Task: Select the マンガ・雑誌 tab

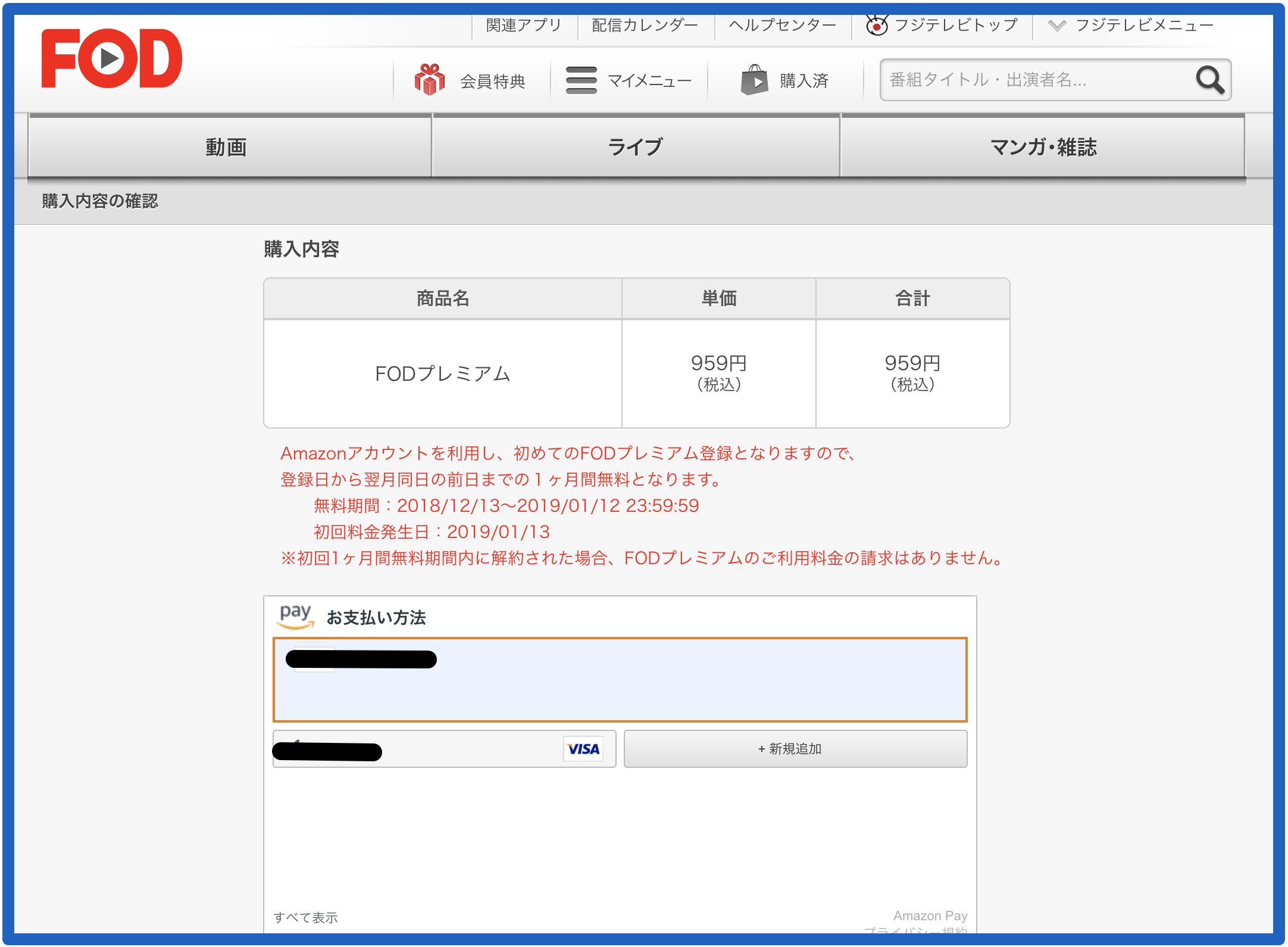Action: pyautogui.click(x=1043, y=147)
